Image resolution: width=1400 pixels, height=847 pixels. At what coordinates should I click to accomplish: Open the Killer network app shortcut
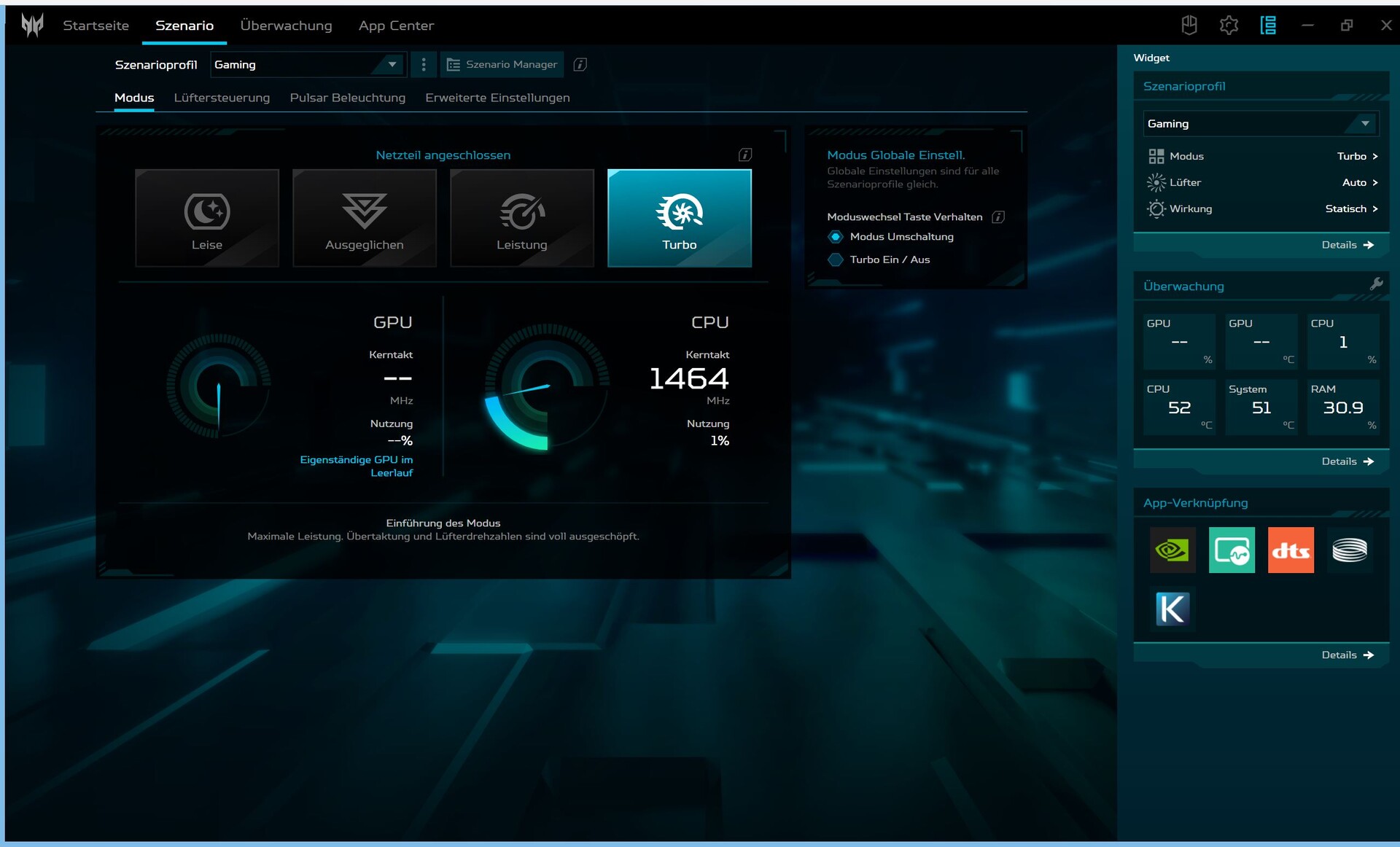pyautogui.click(x=1172, y=609)
